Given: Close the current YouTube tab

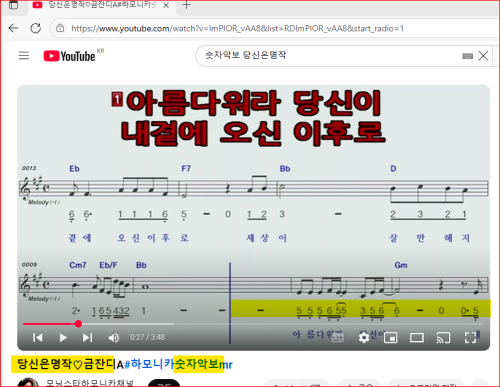Looking at the screenshot, I should coord(166,5).
